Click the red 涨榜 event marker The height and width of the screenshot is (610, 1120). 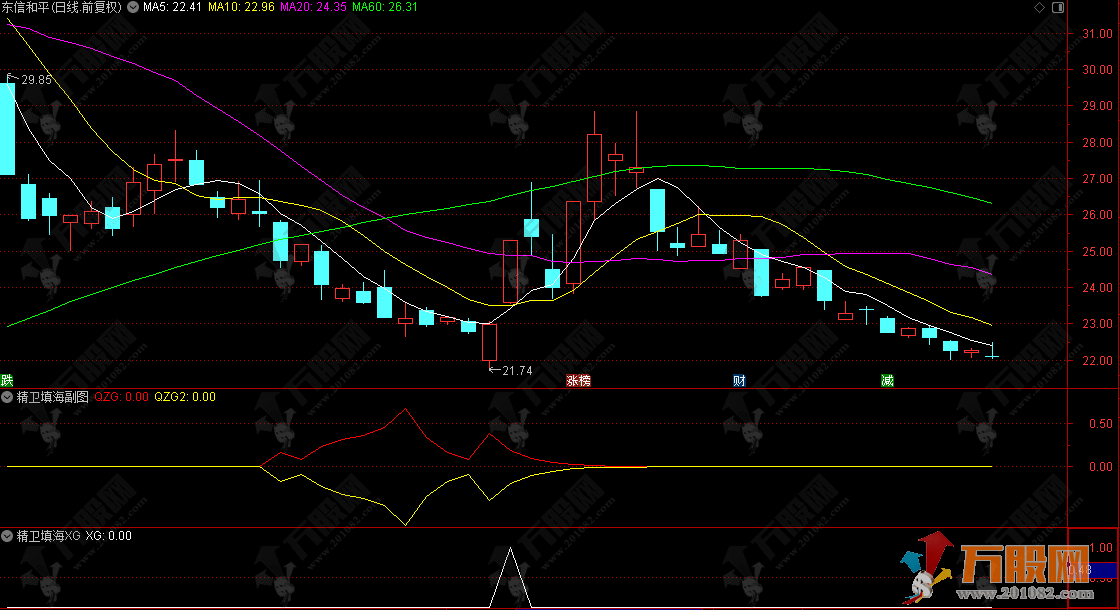[578, 380]
